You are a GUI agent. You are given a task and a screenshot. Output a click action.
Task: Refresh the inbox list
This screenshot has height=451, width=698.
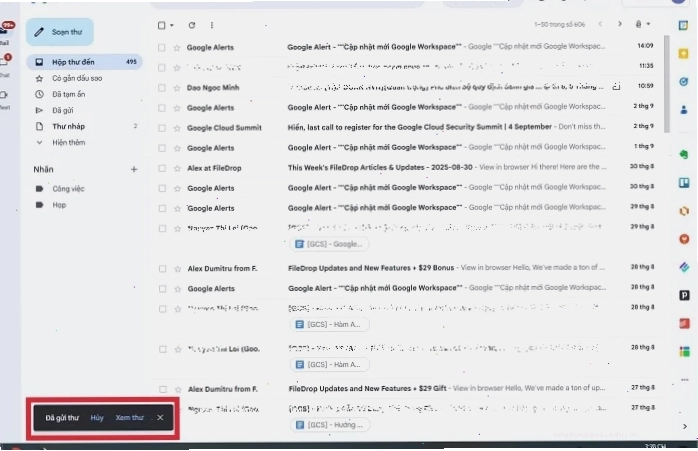[x=192, y=25]
